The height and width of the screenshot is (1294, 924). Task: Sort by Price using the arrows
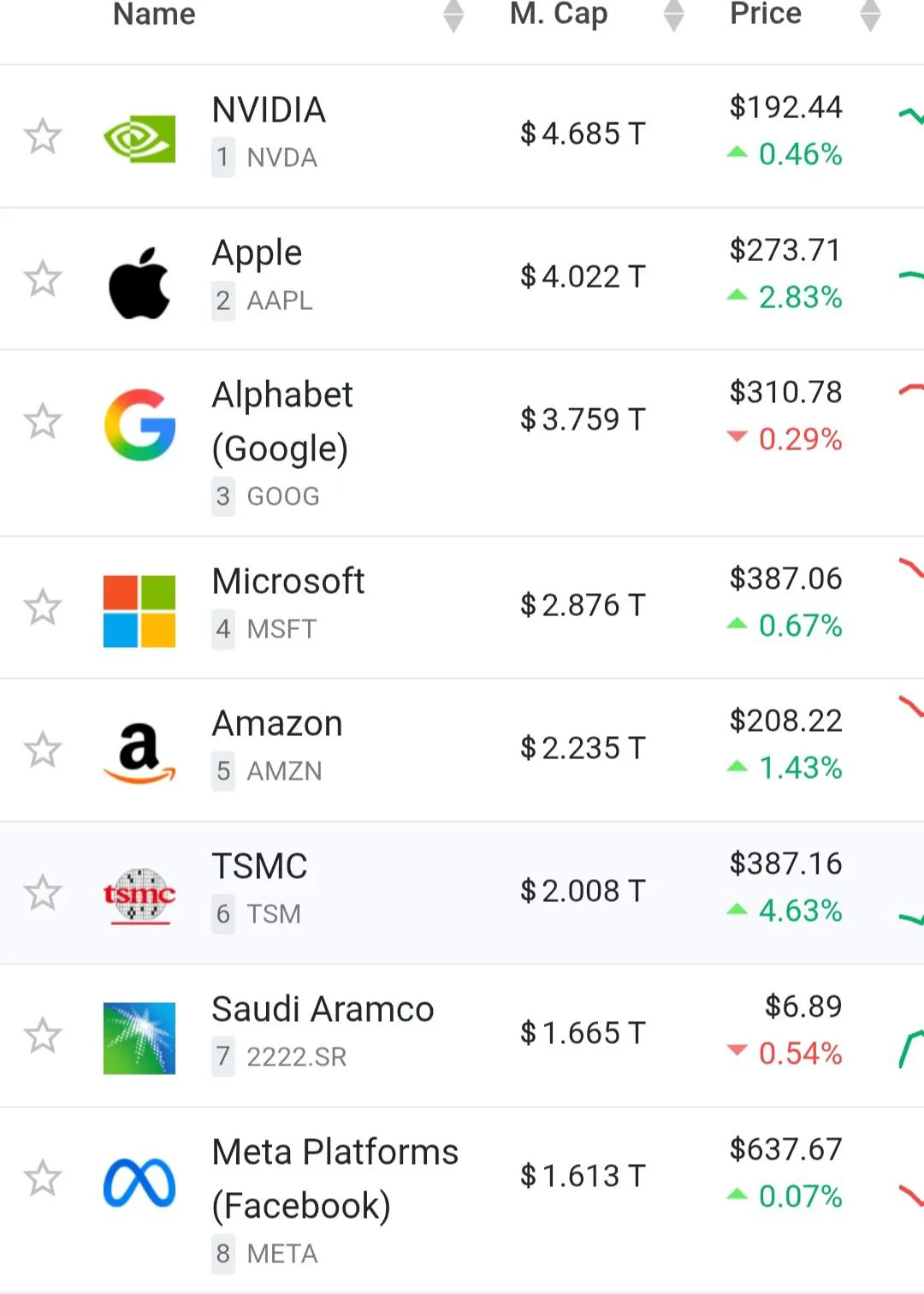[x=870, y=15]
